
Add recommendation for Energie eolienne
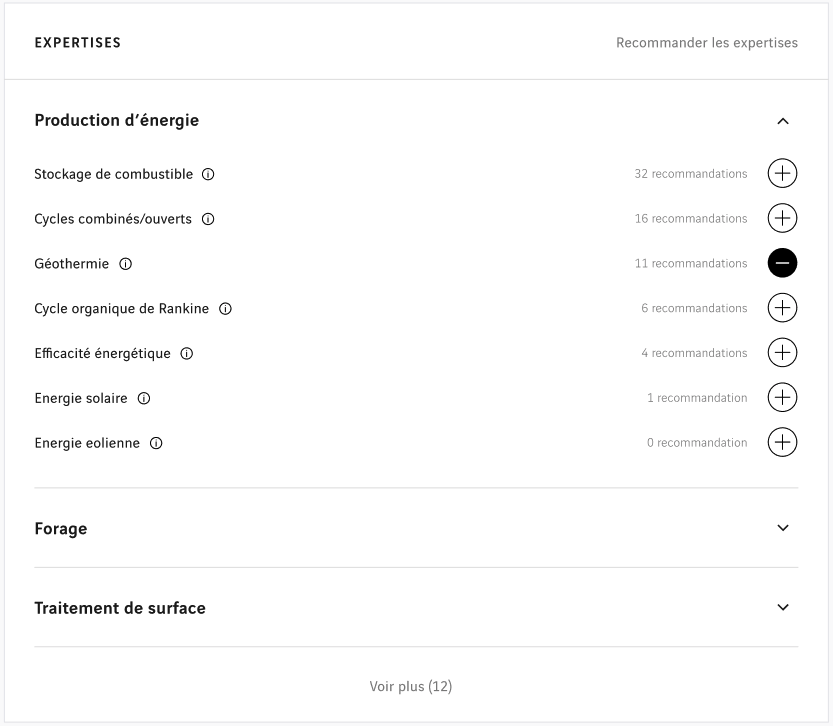(x=782, y=442)
